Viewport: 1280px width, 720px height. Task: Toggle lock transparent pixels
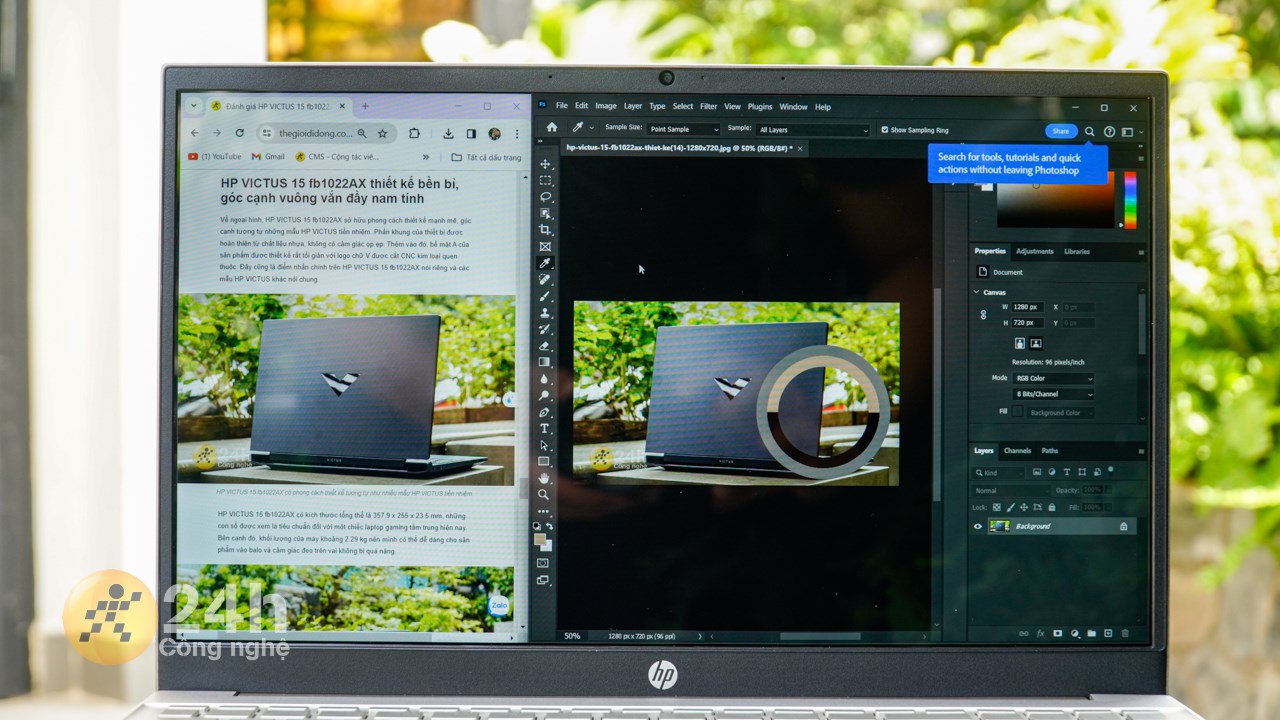pos(996,508)
